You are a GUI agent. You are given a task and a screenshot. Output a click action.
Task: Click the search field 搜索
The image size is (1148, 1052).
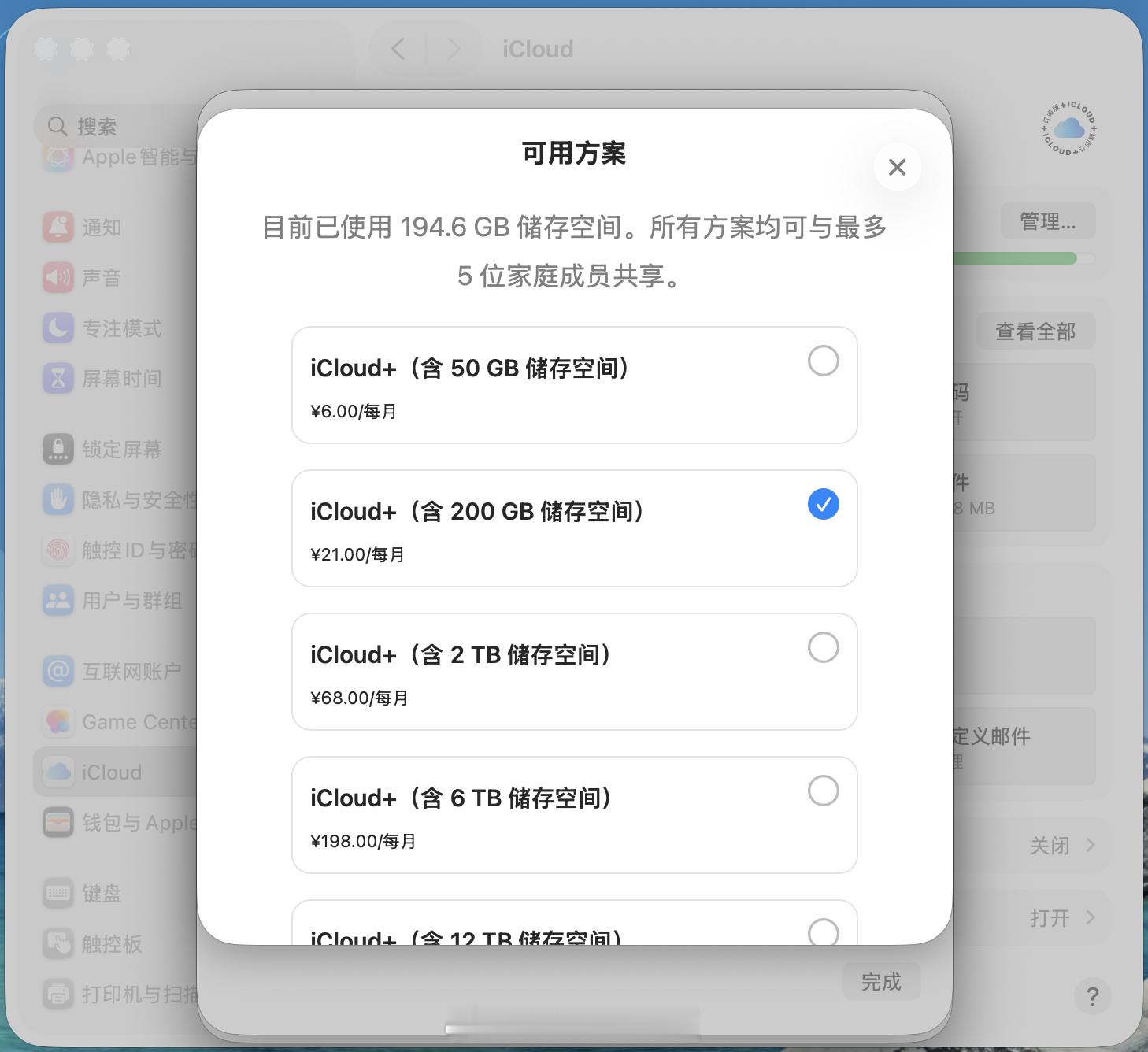tap(117, 126)
